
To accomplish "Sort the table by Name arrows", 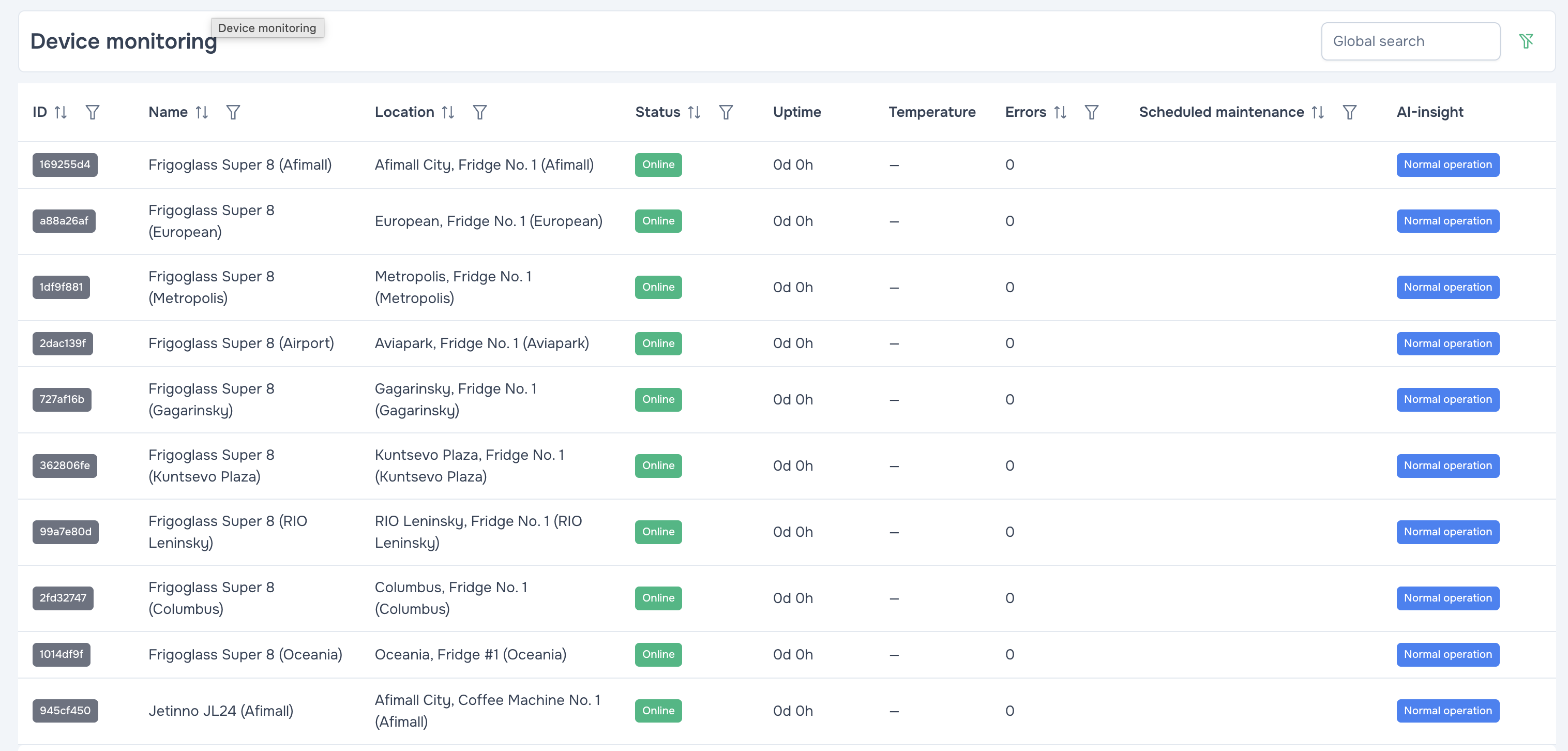I will coord(202,112).
